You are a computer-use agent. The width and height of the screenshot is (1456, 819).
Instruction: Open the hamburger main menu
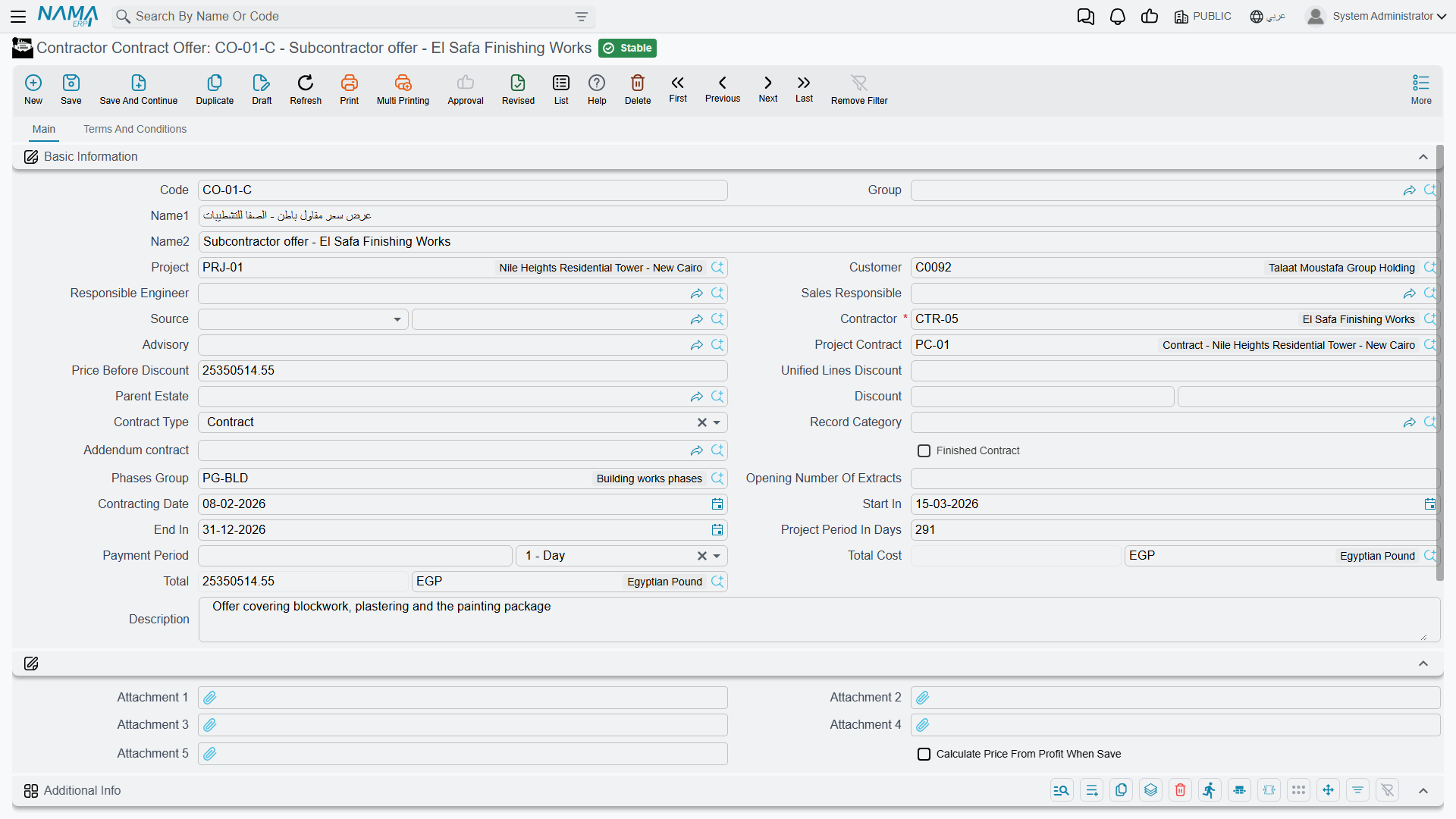[x=18, y=16]
